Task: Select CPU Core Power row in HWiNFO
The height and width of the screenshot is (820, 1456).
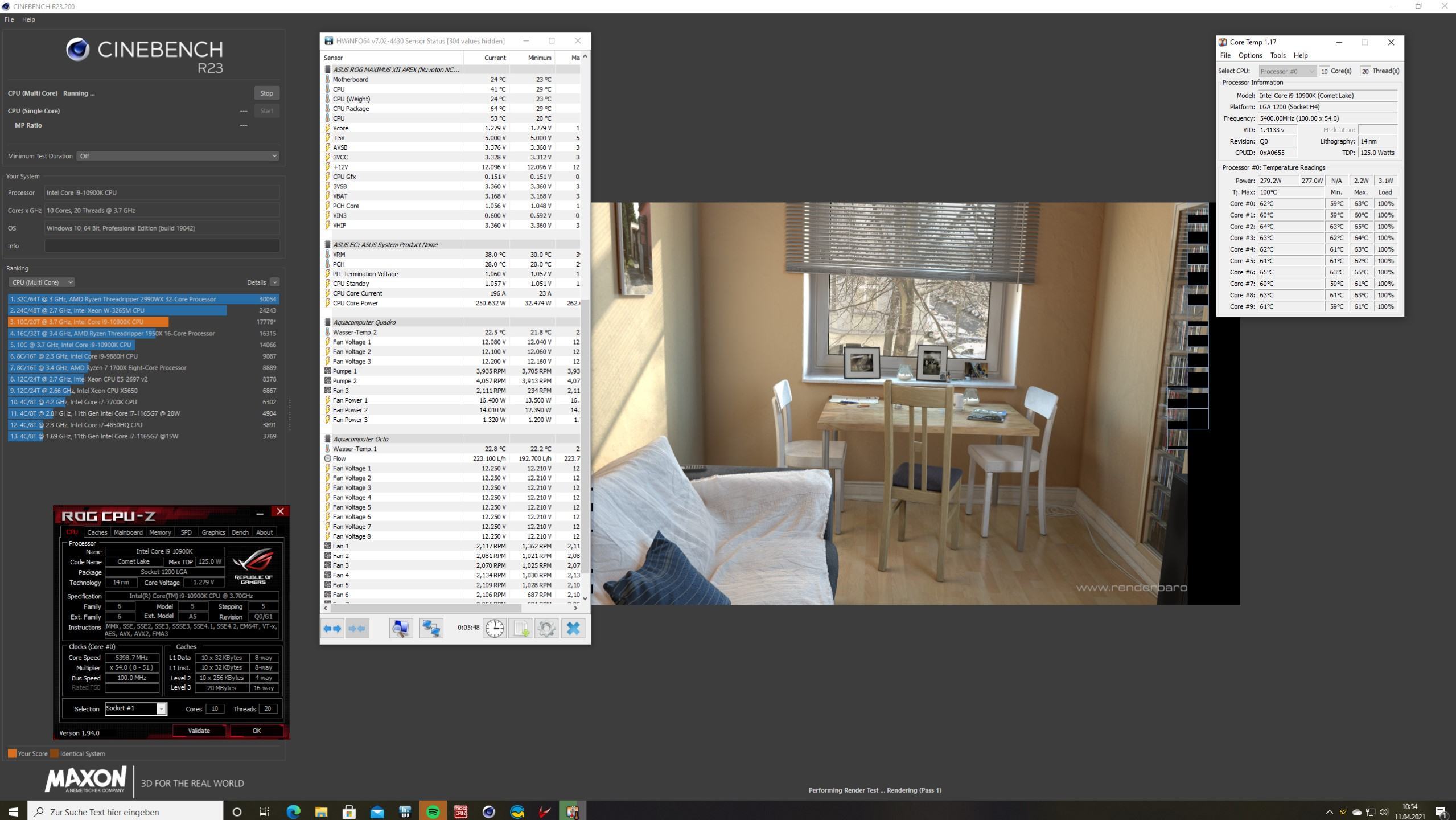Action: pyautogui.click(x=451, y=303)
